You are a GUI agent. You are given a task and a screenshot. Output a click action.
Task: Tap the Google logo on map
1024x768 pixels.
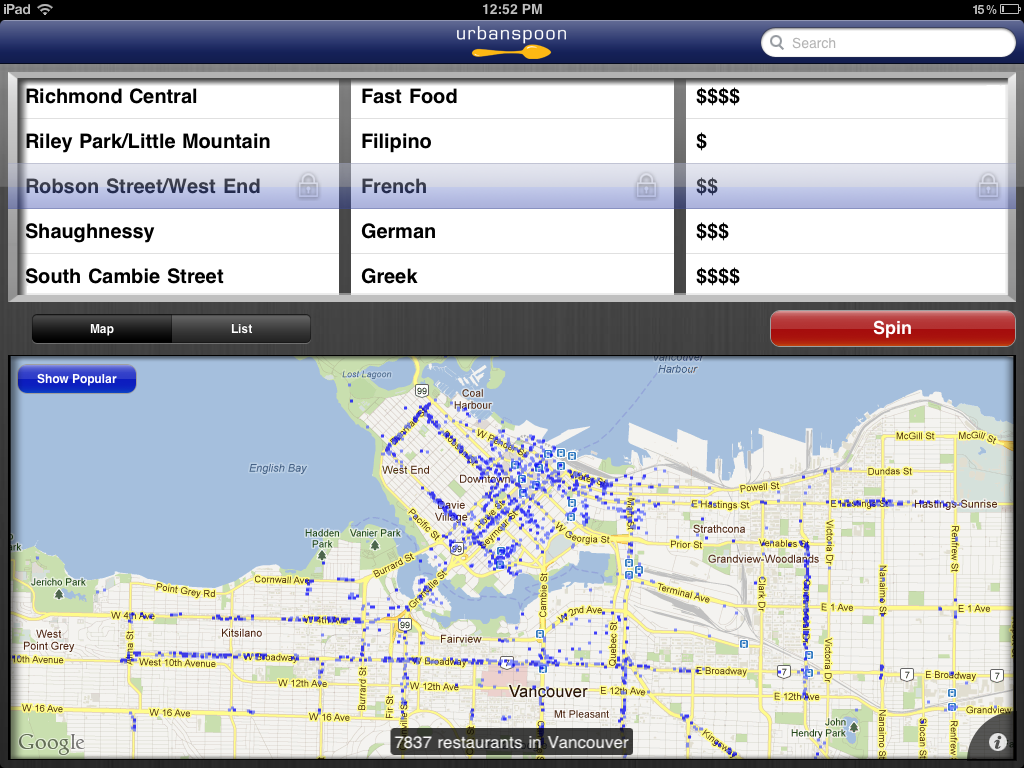tap(51, 742)
